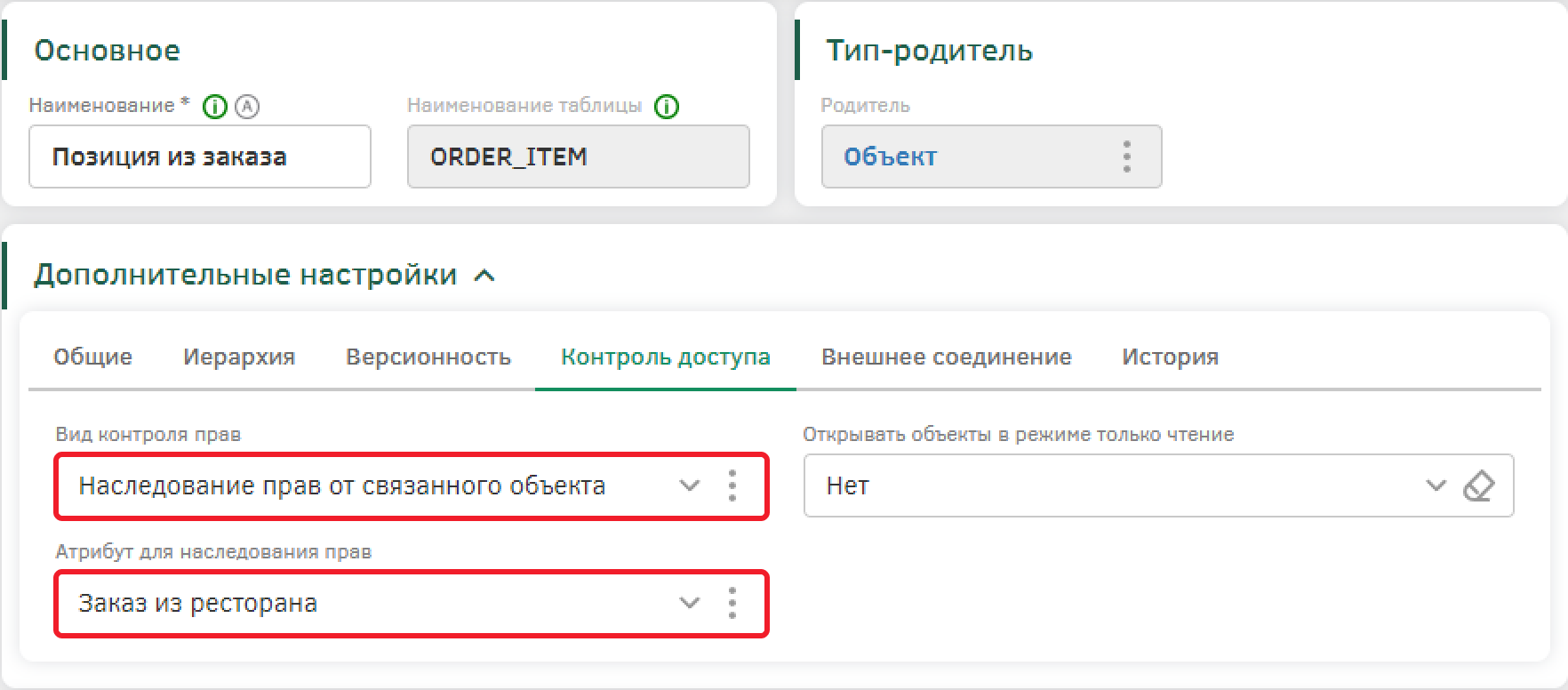1568x690 pixels.
Task: Click info icon next to Наименование таблицы
Action: coord(667,107)
